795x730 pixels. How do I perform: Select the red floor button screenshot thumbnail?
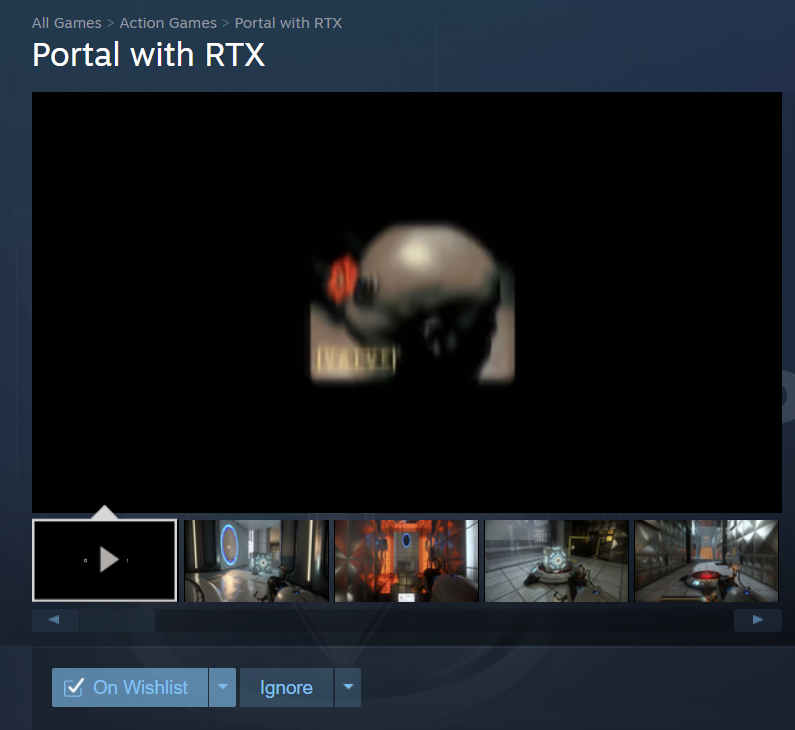click(x=706, y=561)
